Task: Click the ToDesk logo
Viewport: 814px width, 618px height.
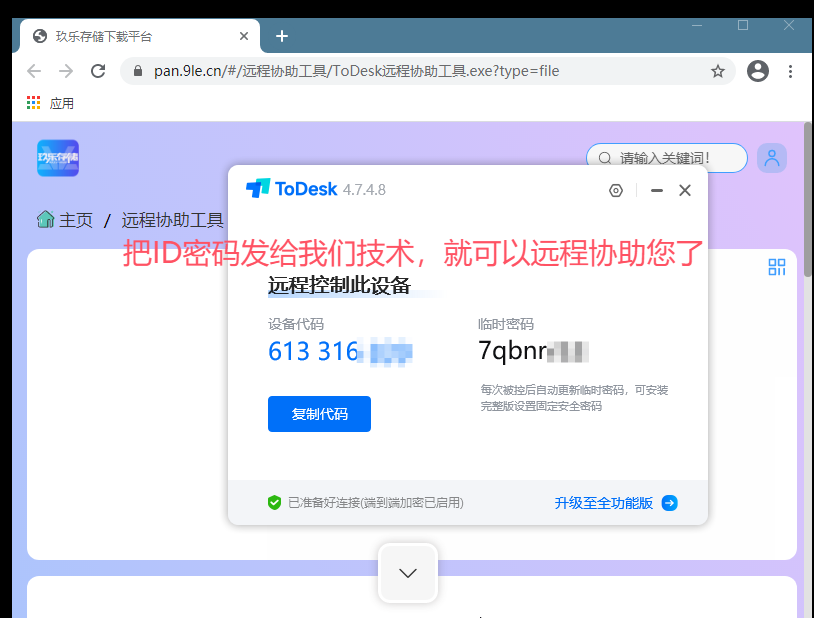Action: tap(292, 189)
